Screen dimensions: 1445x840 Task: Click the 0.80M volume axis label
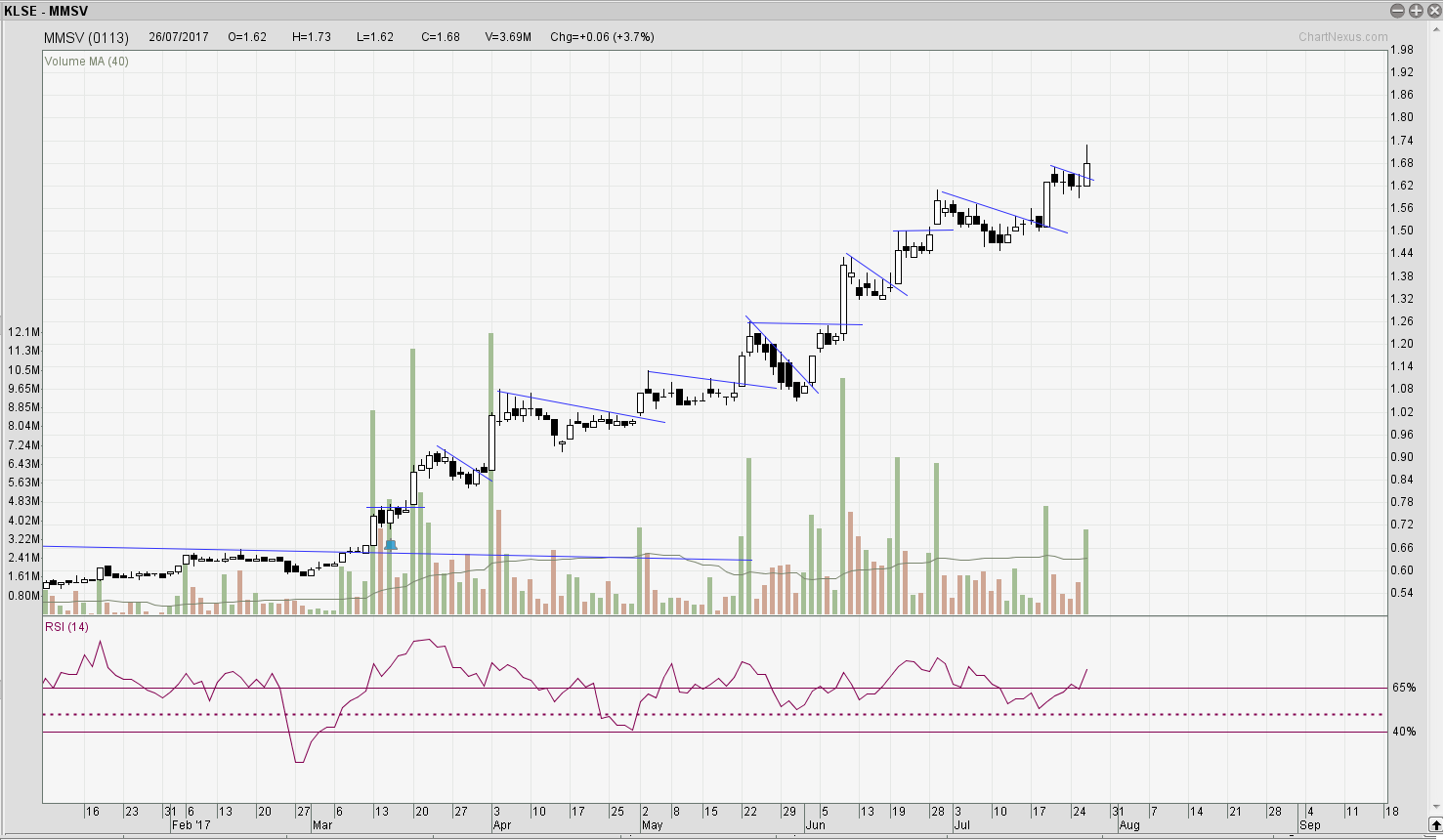[23, 596]
